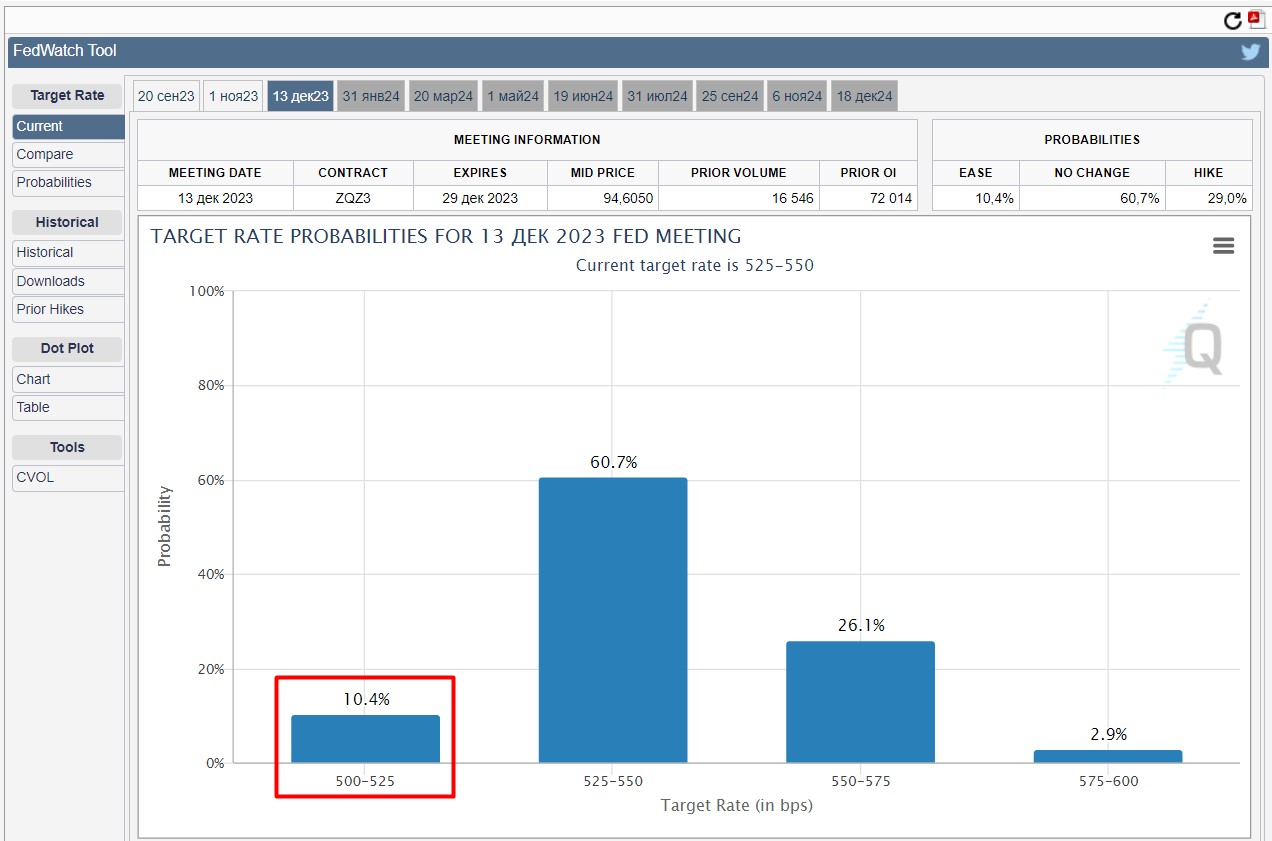Screen dimensions: 1272x841
Task: Open Probabilities in the sidebar
Action: [x=68, y=182]
